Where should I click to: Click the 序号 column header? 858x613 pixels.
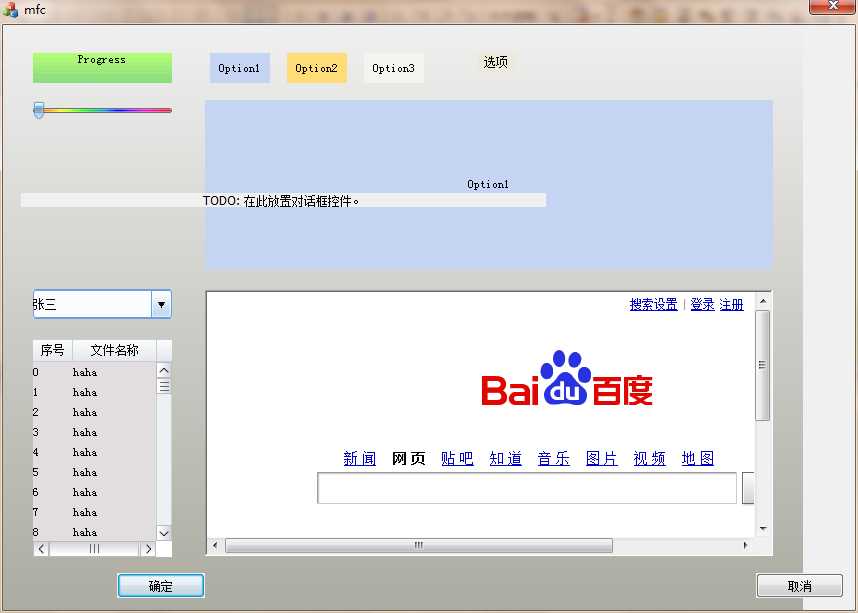pyautogui.click(x=53, y=350)
